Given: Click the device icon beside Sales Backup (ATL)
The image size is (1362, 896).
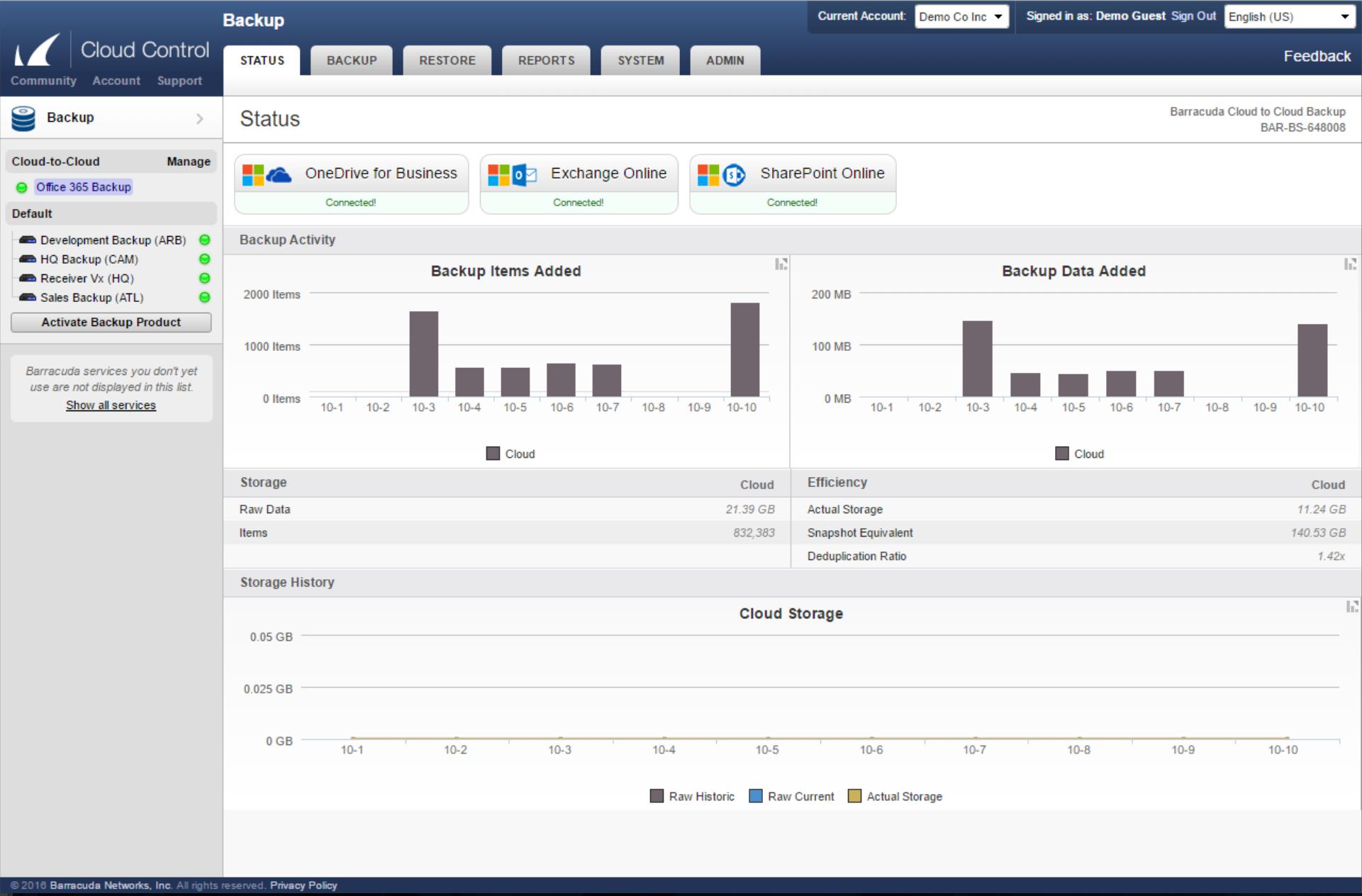Looking at the screenshot, I should click(x=28, y=298).
